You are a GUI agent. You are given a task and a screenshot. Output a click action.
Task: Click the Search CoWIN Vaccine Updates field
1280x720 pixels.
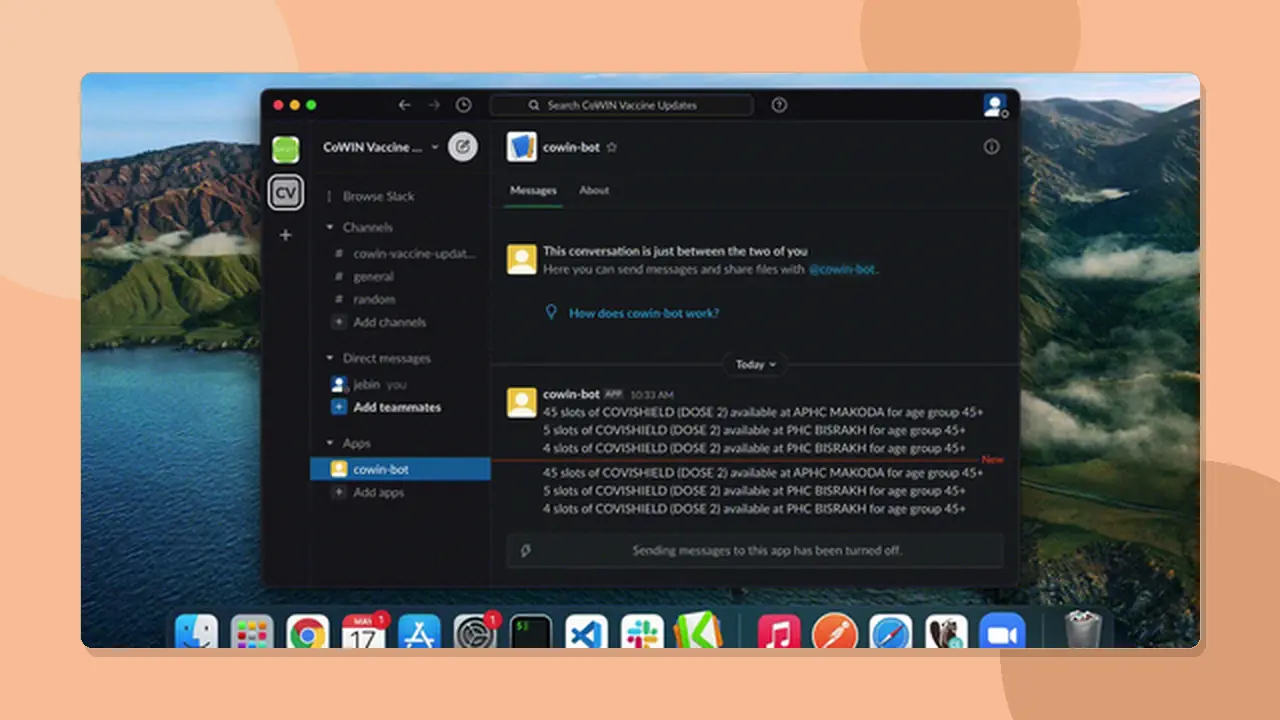coord(620,105)
